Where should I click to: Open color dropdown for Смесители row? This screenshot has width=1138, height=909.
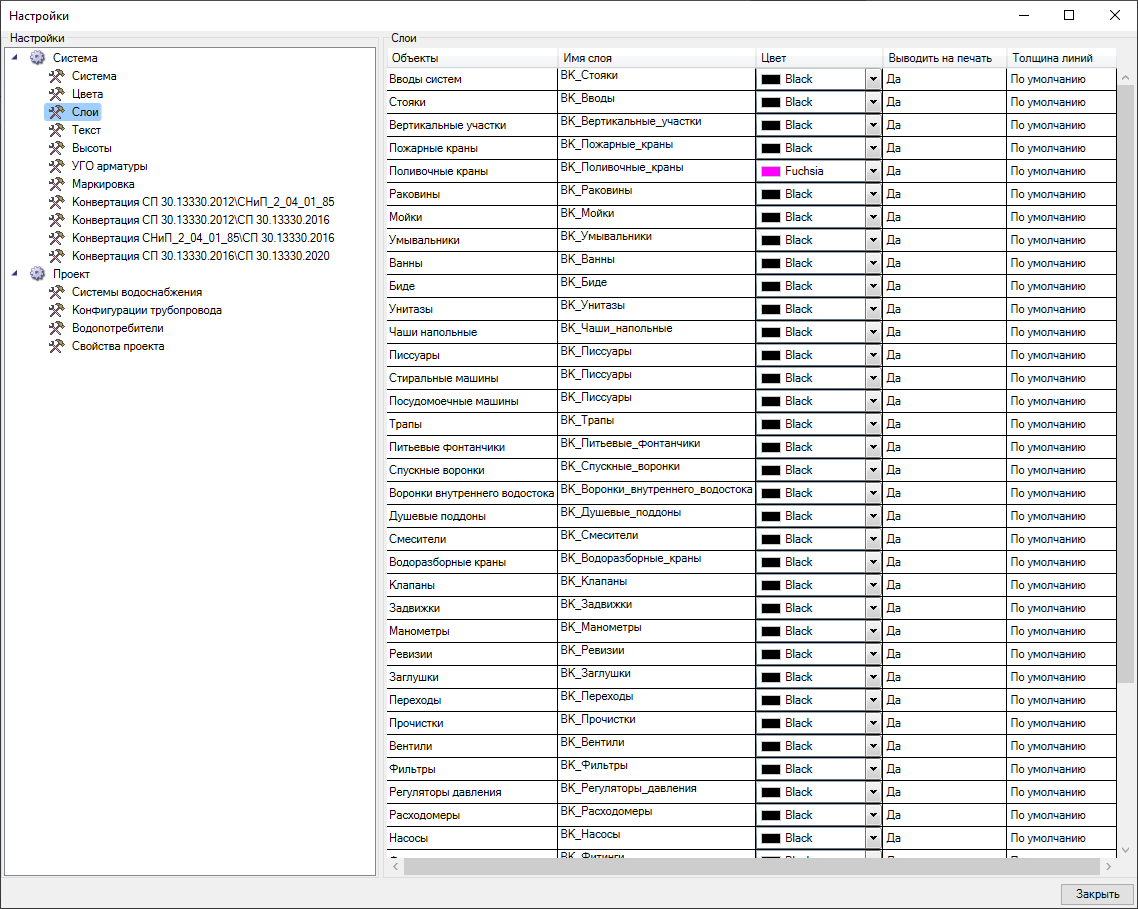873,539
